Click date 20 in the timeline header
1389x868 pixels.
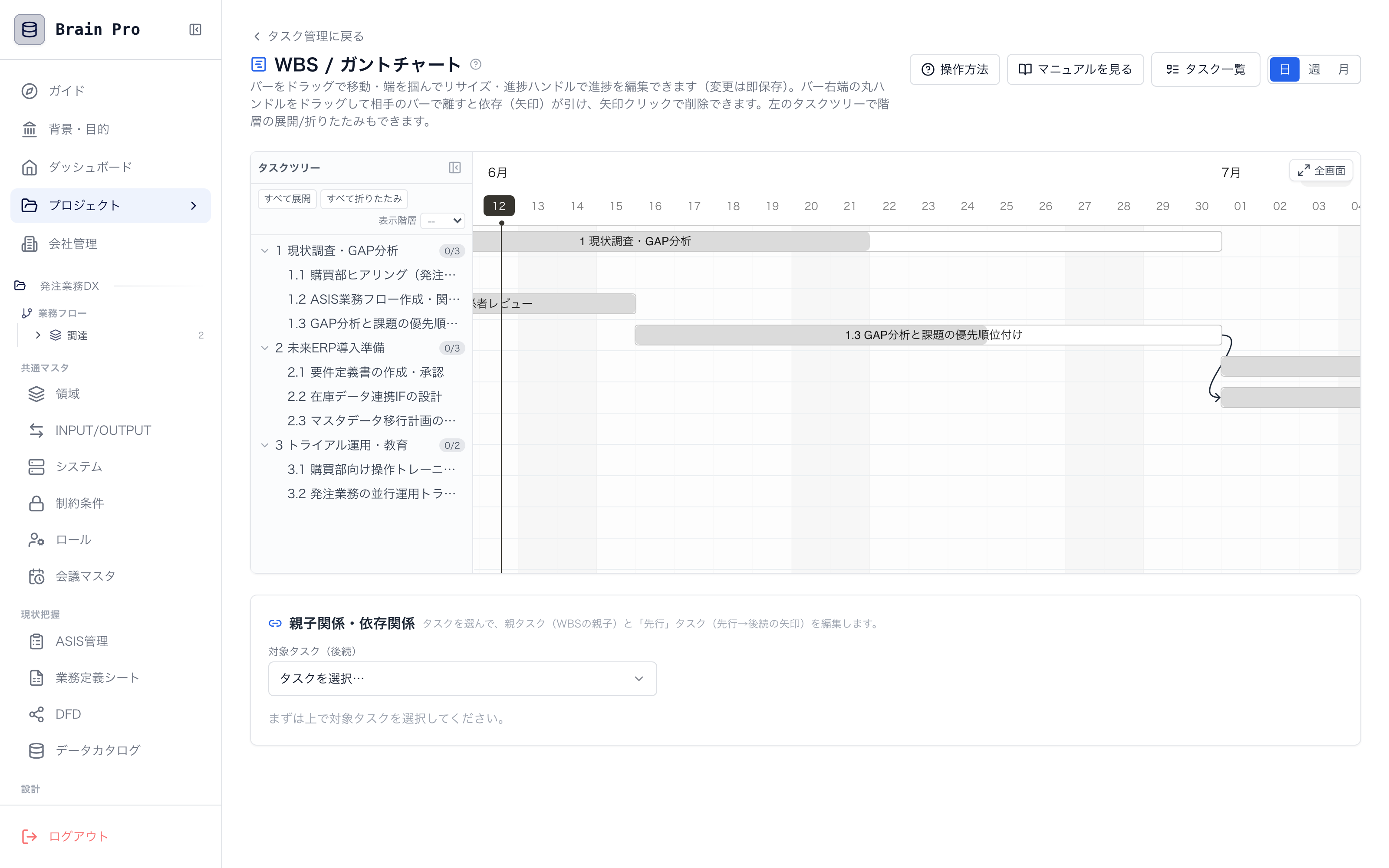811,206
